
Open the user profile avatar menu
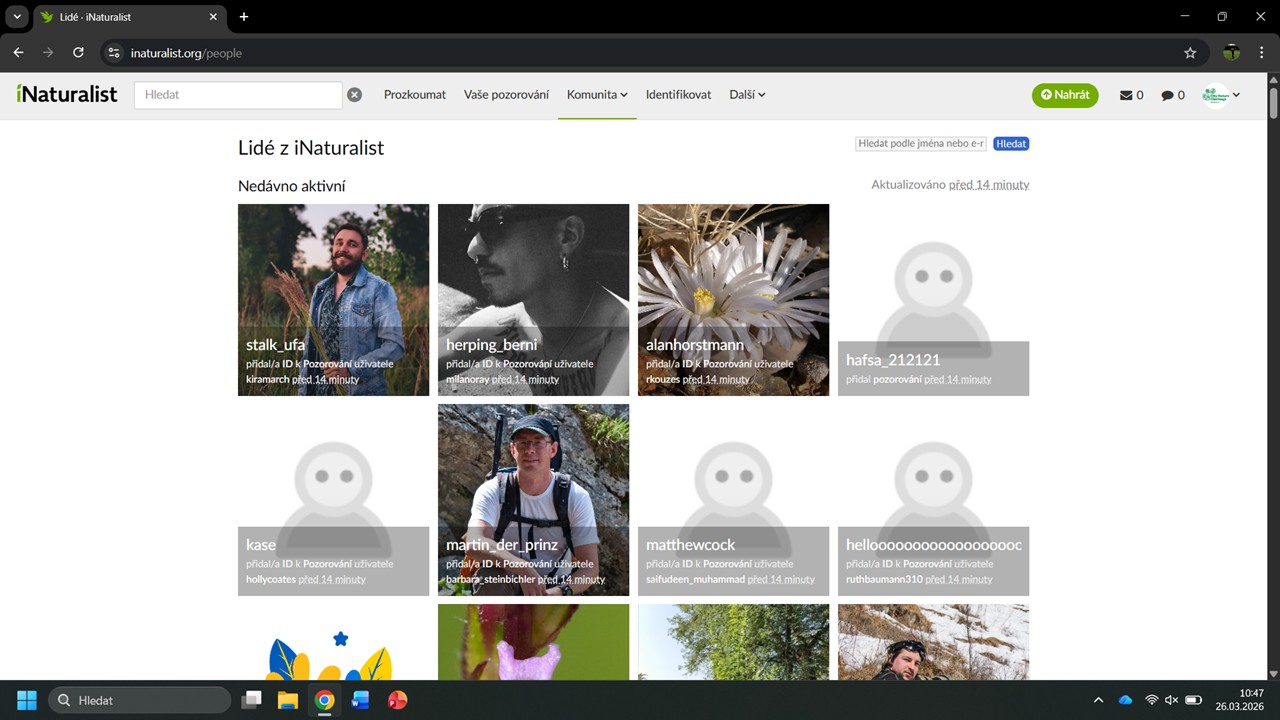(x=1221, y=95)
